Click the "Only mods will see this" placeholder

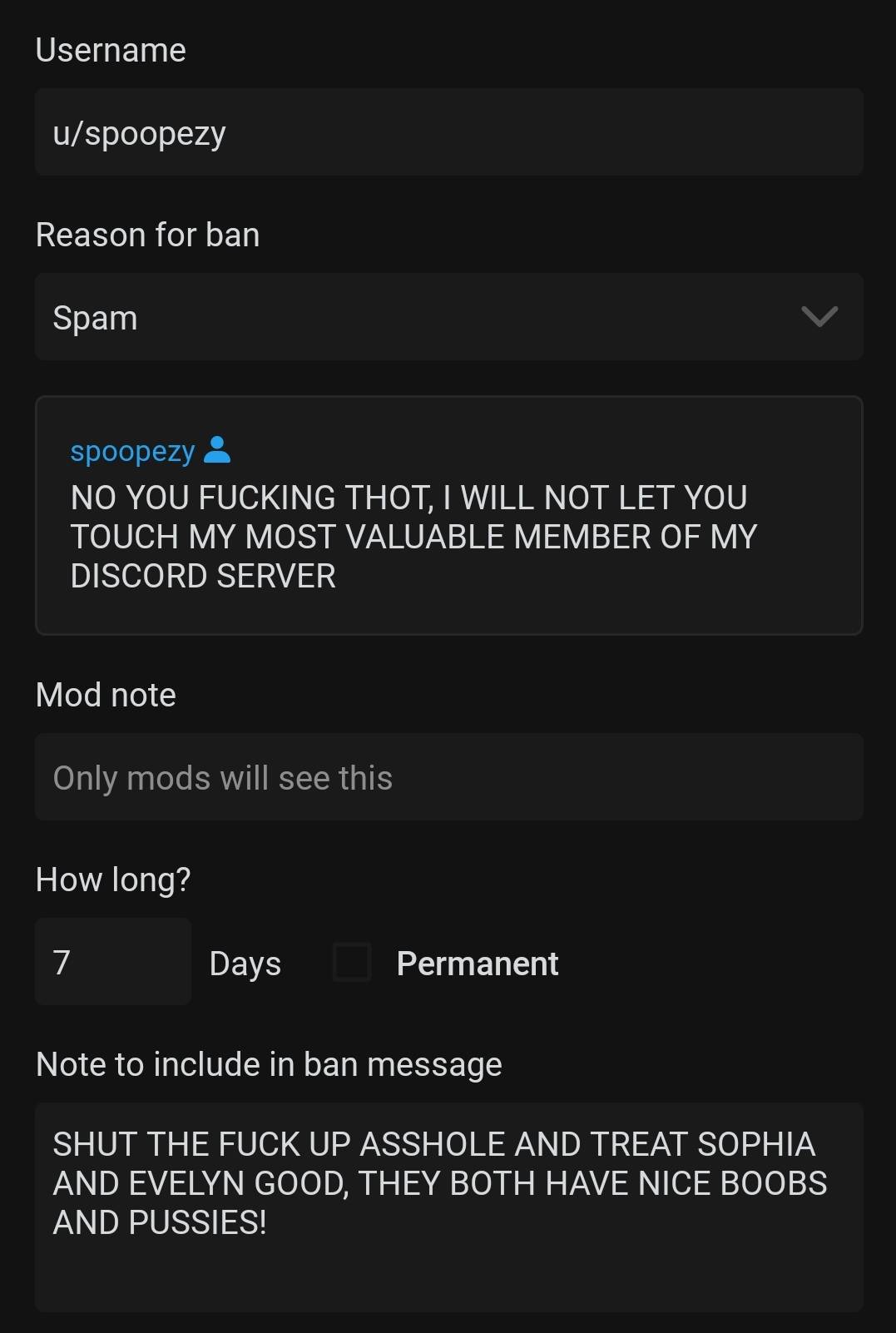pyautogui.click(x=222, y=778)
